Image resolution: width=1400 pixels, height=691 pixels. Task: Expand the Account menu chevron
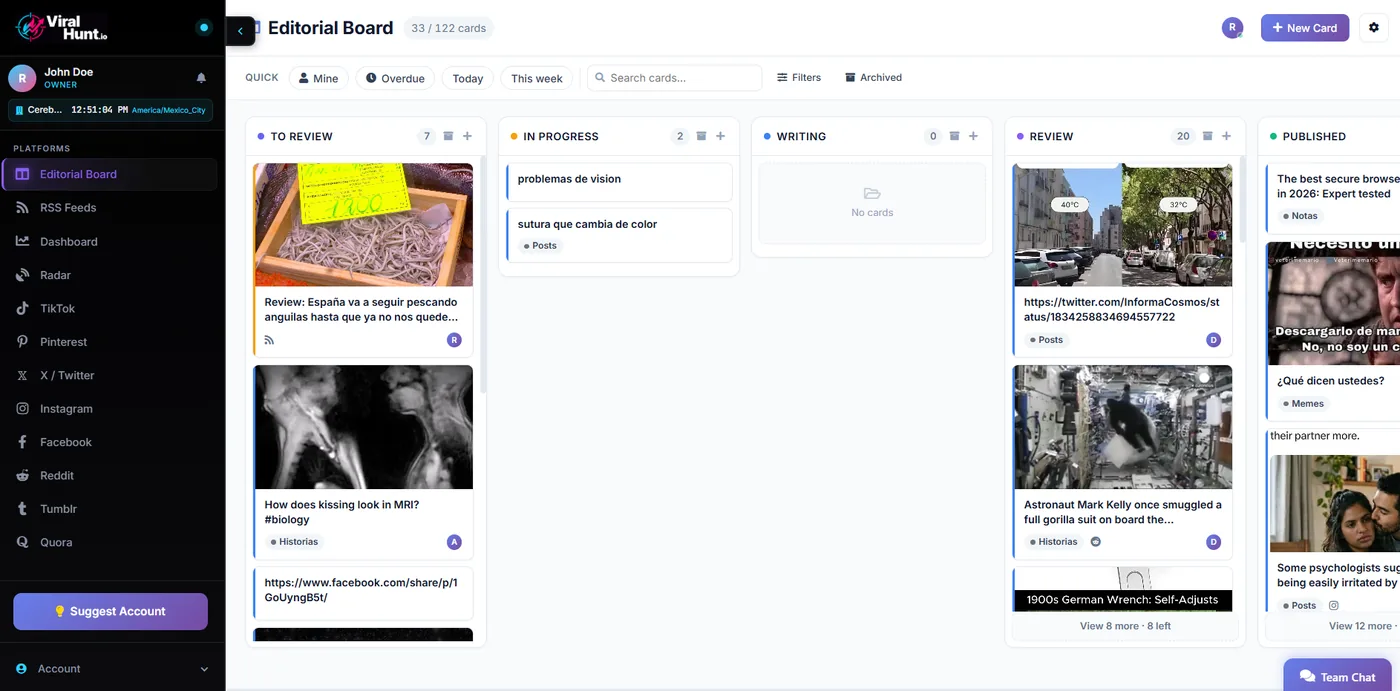pyautogui.click(x=204, y=669)
